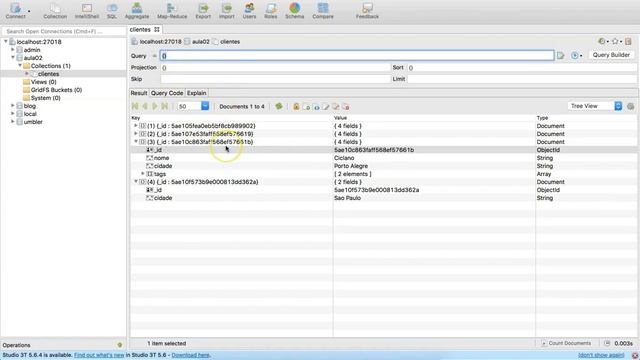Switch to the Explain tab
Viewport: 640px width, 360px height.
(197, 93)
